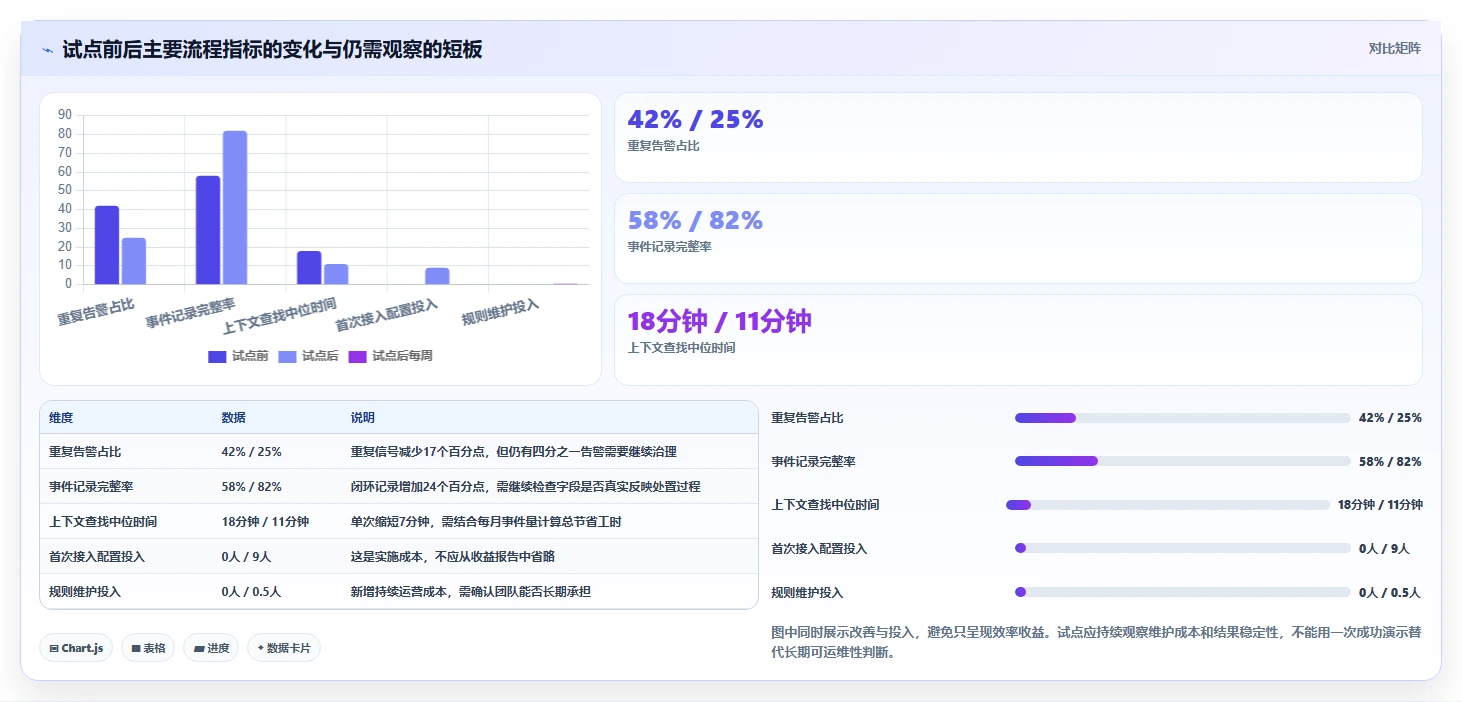The height and width of the screenshot is (702, 1462).
Task: Click the 上下文查找中位时间 progress bar
Action: [1168, 505]
